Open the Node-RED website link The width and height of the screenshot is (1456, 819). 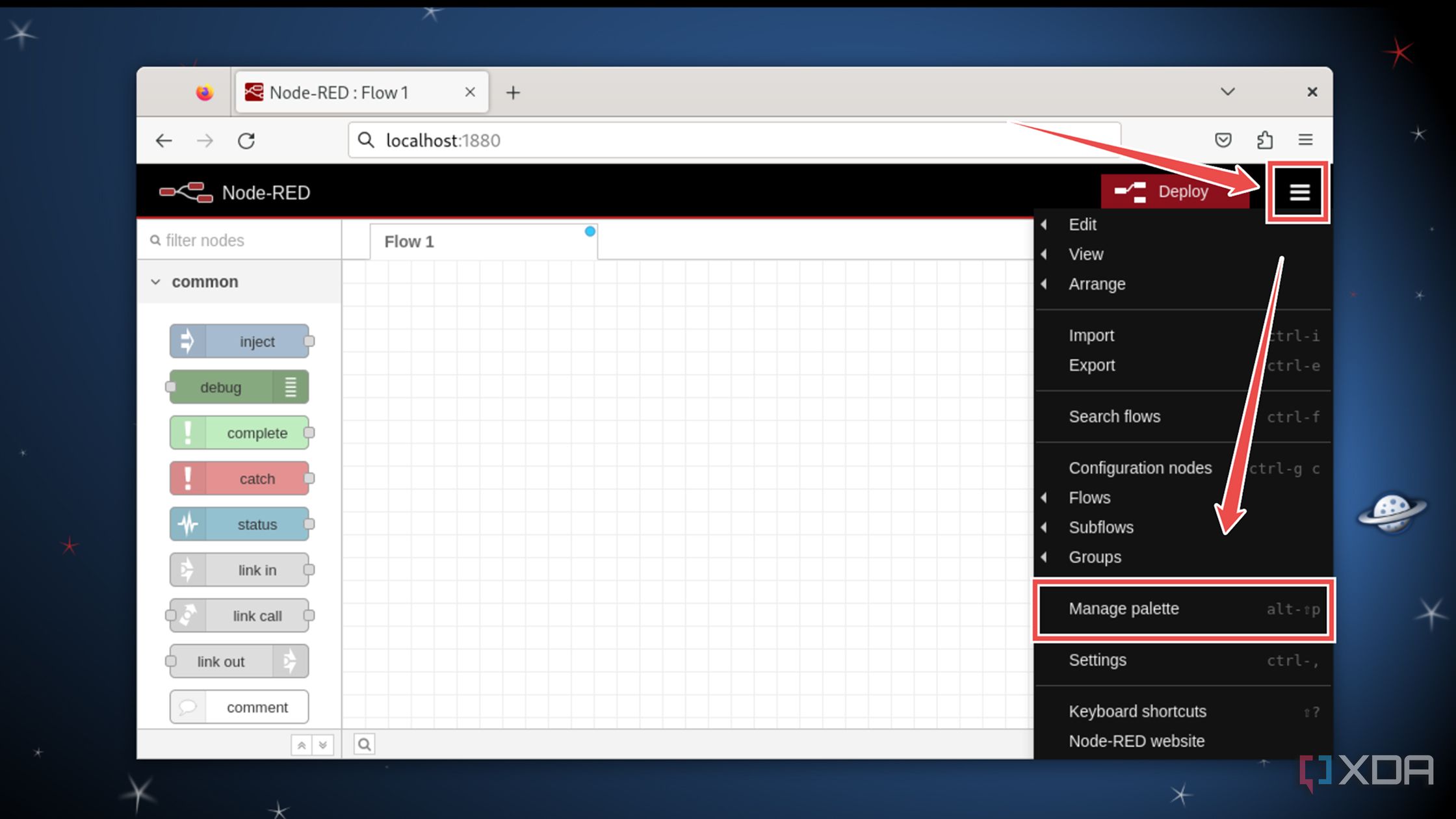[x=1136, y=740]
